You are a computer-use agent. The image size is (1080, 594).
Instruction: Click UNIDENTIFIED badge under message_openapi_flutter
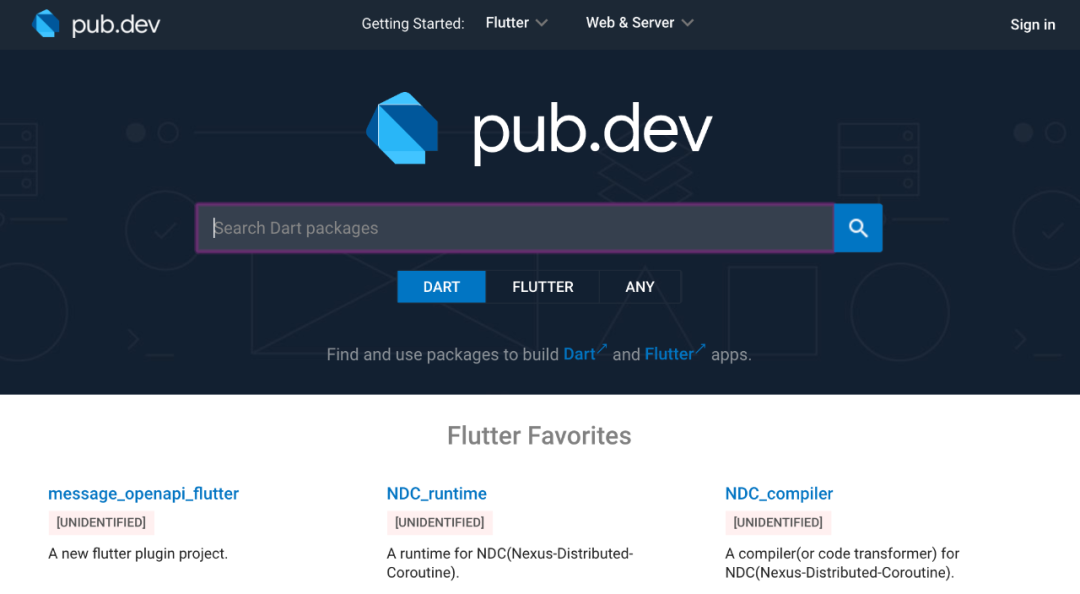101,522
